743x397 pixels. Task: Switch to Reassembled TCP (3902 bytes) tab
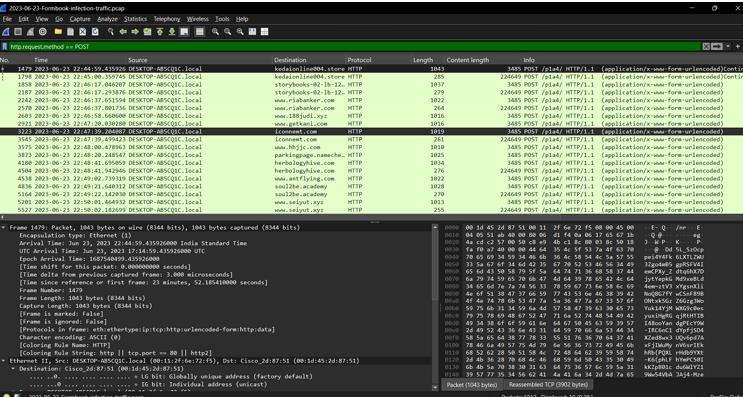click(x=548, y=385)
